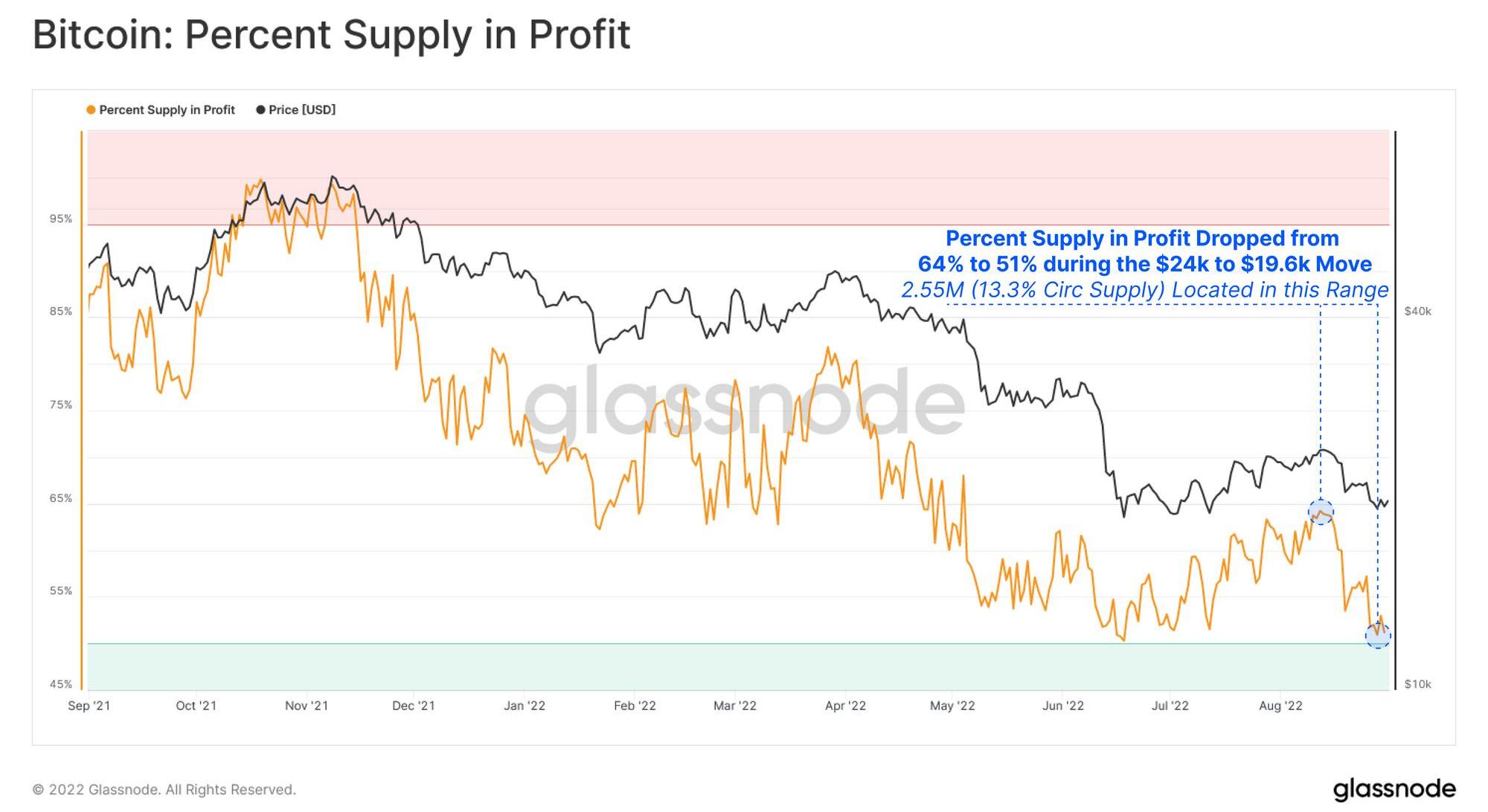Click the upper blue highlight circle marker
The width and height of the screenshot is (1488, 812).
(1321, 512)
